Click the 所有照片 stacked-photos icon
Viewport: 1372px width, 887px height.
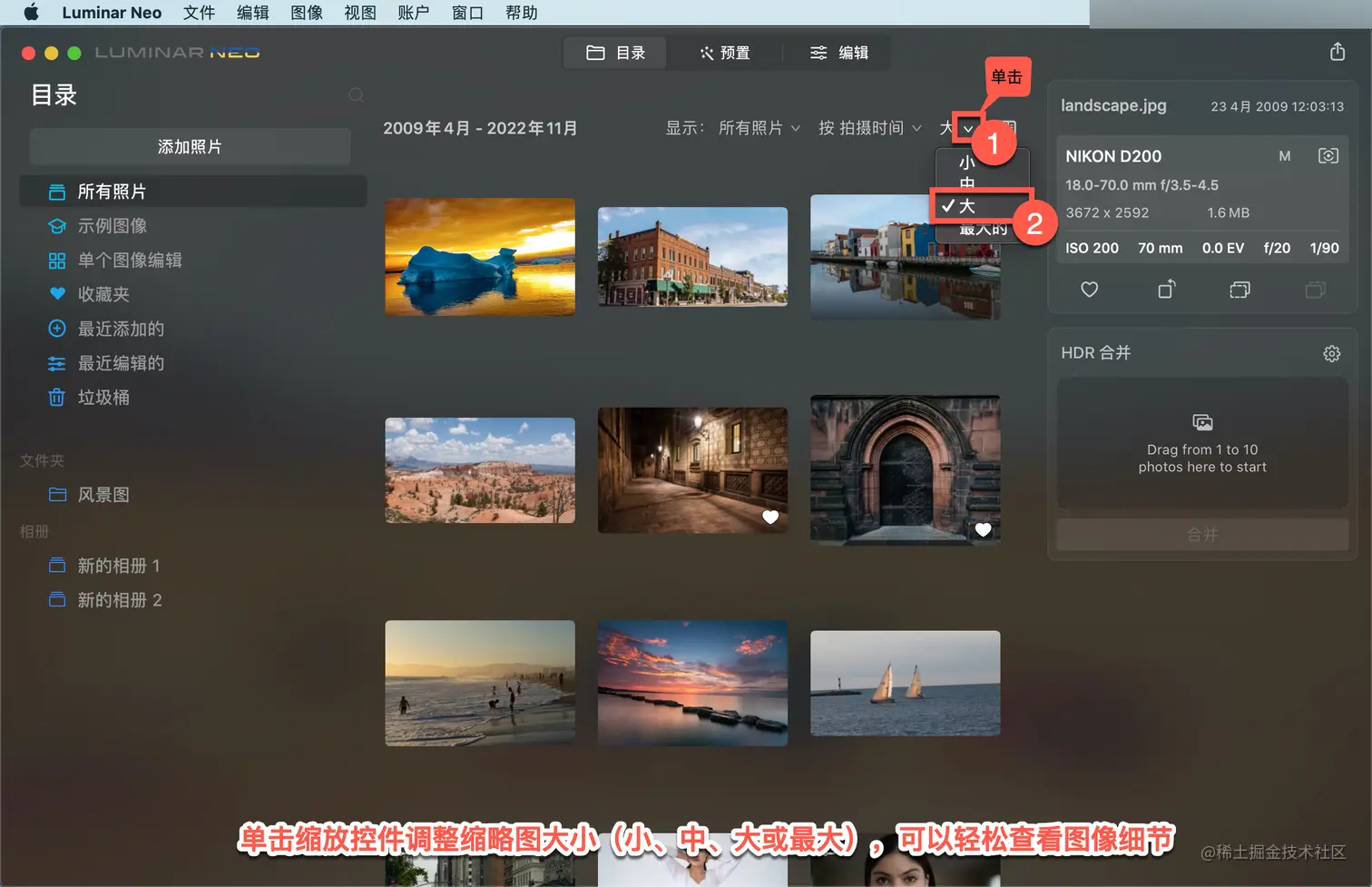(57, 192)
